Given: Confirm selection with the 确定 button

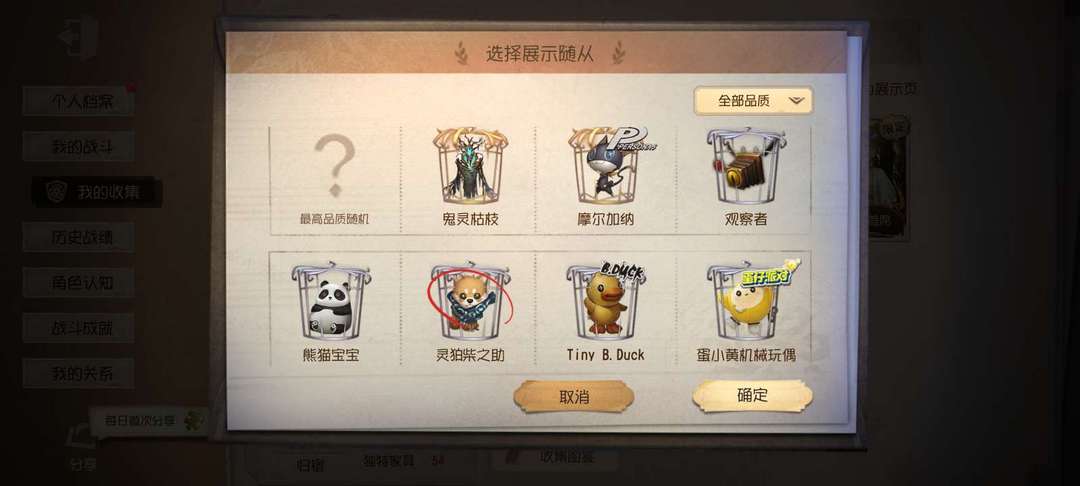Looking at the screenshot, I should coord(752,396).
